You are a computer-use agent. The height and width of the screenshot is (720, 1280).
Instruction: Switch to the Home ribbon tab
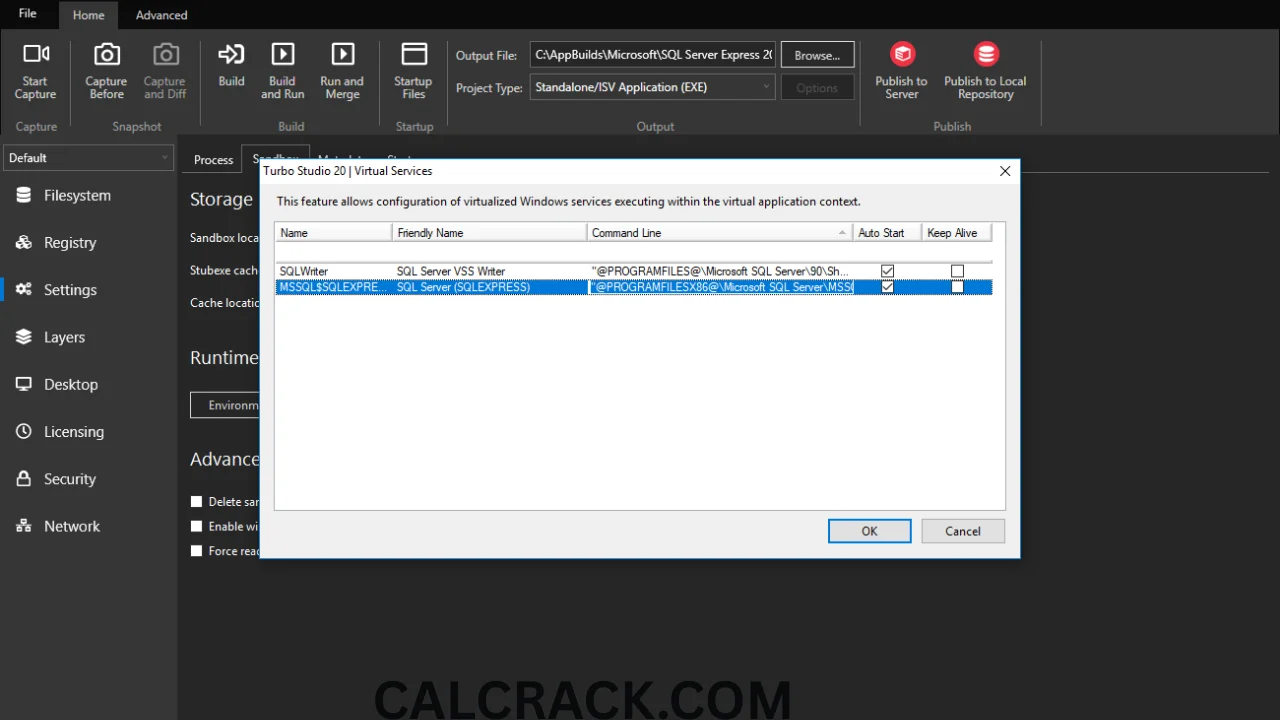[88, 15]
